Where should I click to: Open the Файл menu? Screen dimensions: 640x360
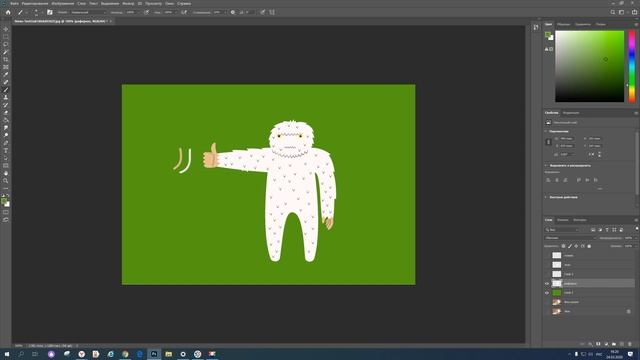tap(14, 3)
